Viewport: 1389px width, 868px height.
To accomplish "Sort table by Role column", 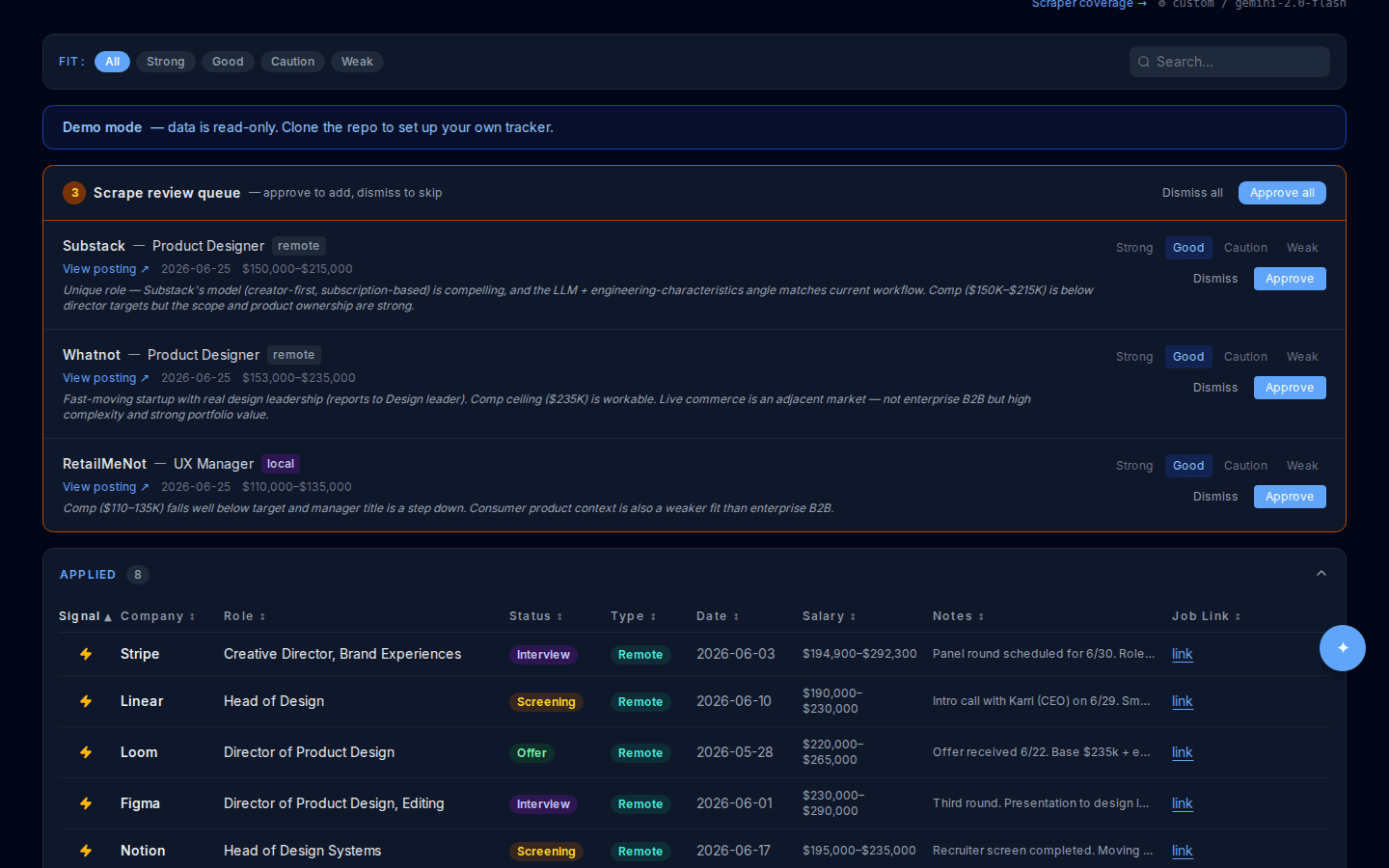I will (245, 616).
